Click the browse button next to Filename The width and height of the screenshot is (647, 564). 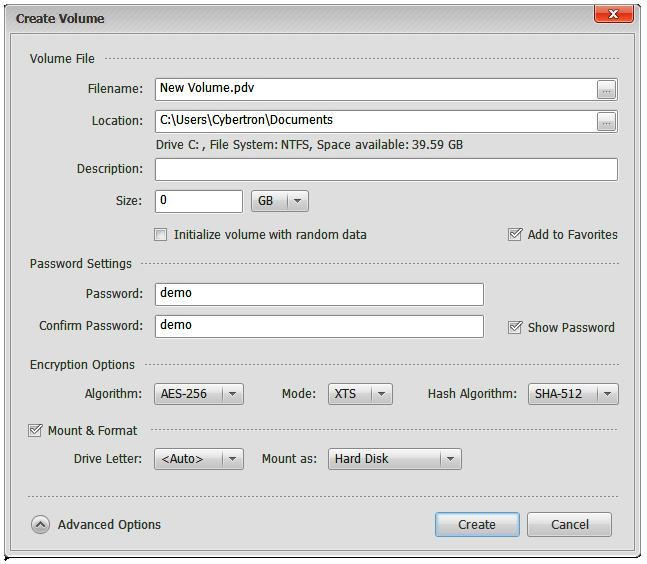606,90
